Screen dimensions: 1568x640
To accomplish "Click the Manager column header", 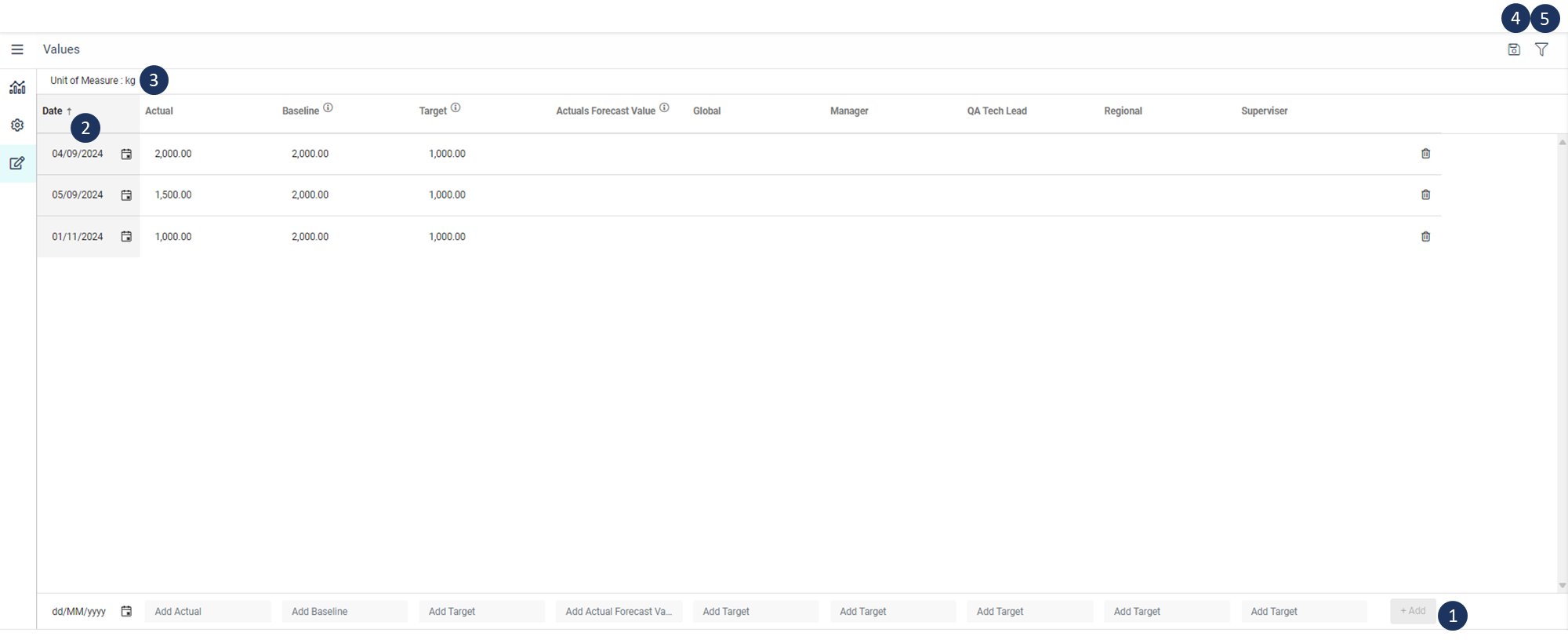I will pos(849,111).
